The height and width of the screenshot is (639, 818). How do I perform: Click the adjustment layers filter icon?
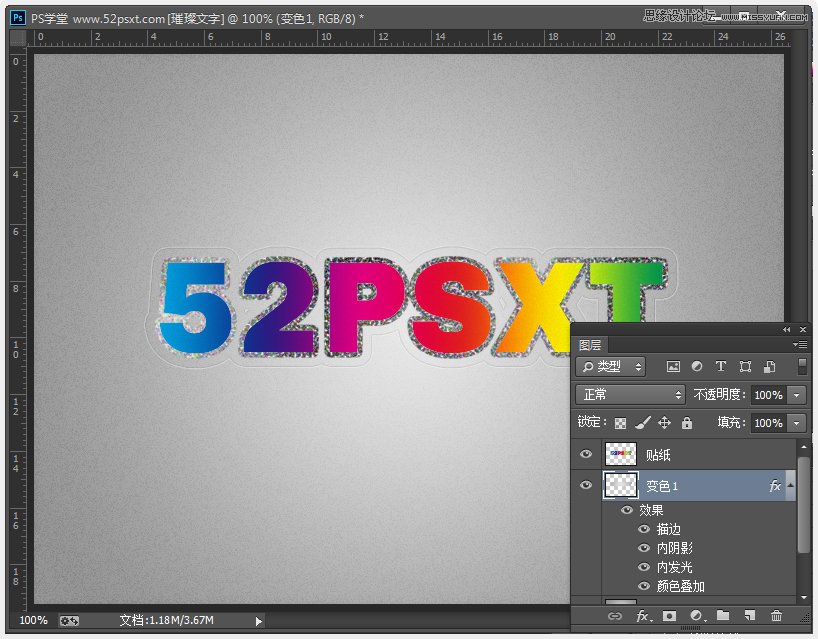696,367
